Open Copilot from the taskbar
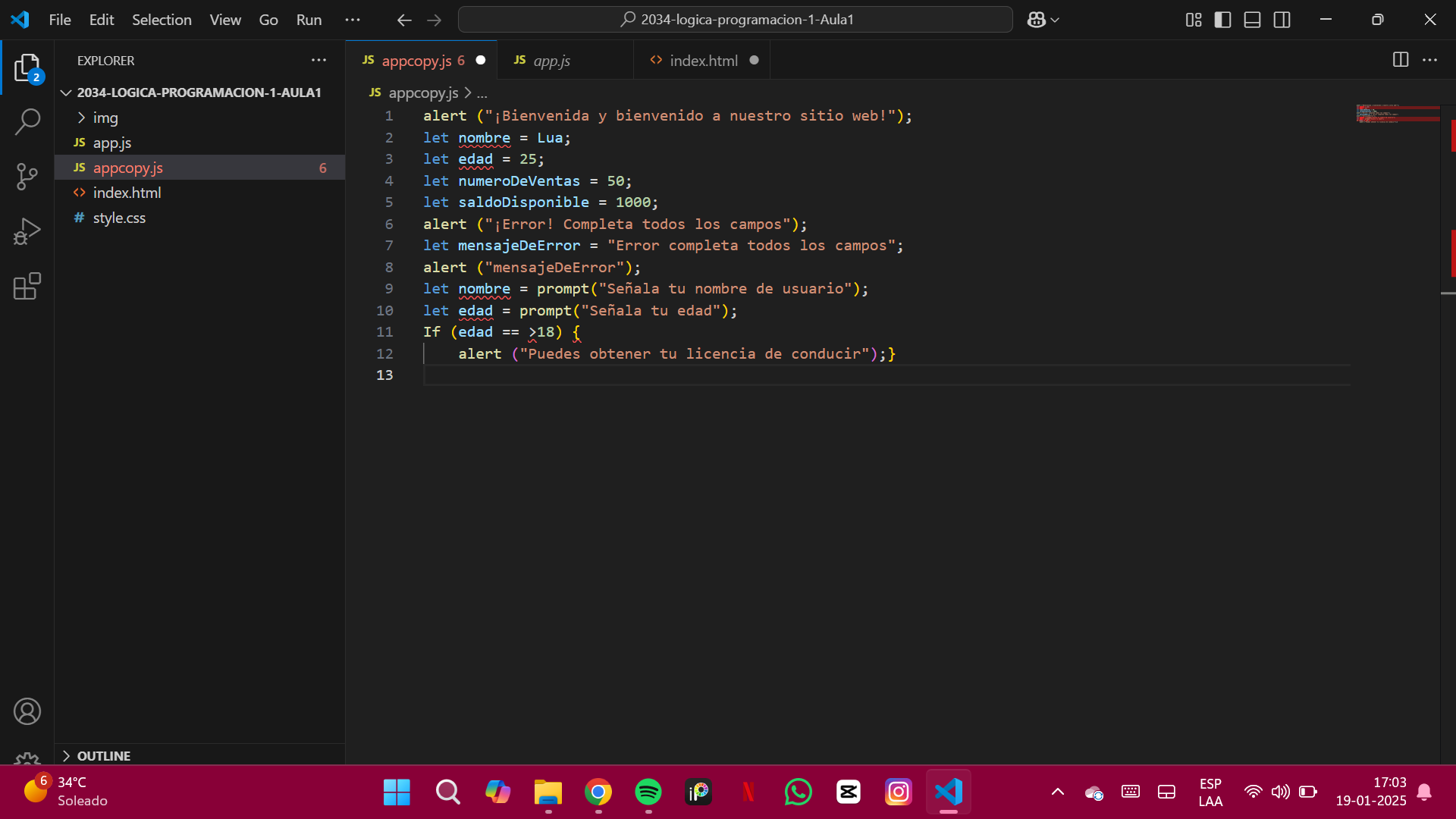Viewport: 1456px width, 819px height. [497, 792]
